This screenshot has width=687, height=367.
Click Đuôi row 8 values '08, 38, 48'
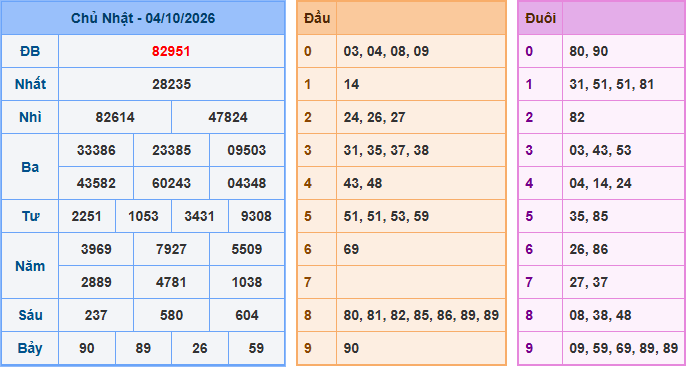(x=600, y=315)
